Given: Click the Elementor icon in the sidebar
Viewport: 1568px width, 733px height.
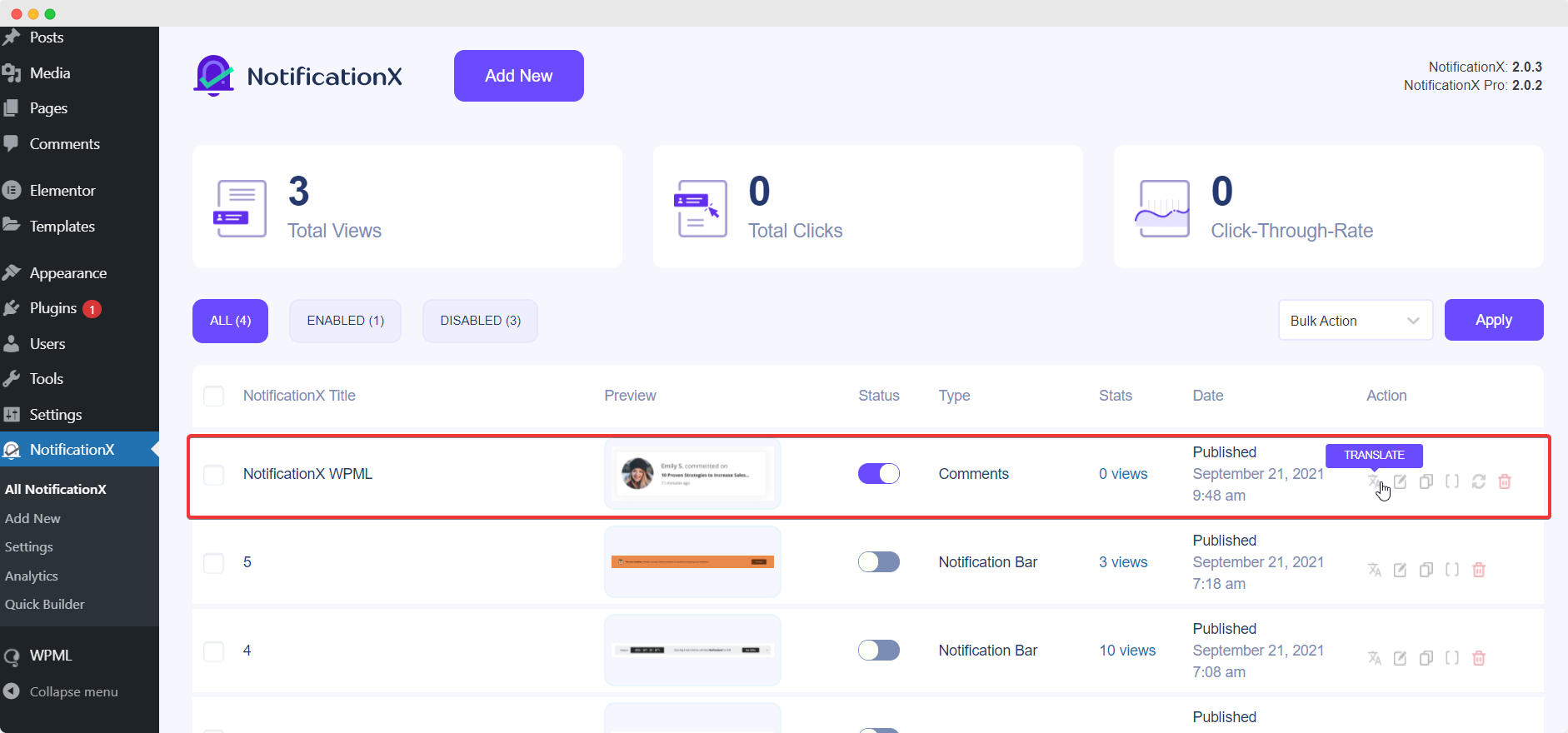Looking at the screenshot, I should [x=12, y=190].
